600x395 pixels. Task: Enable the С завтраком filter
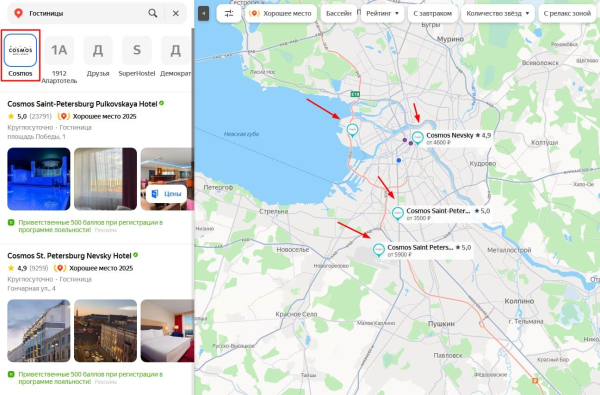pyautogui.click(x=432, y=13)
